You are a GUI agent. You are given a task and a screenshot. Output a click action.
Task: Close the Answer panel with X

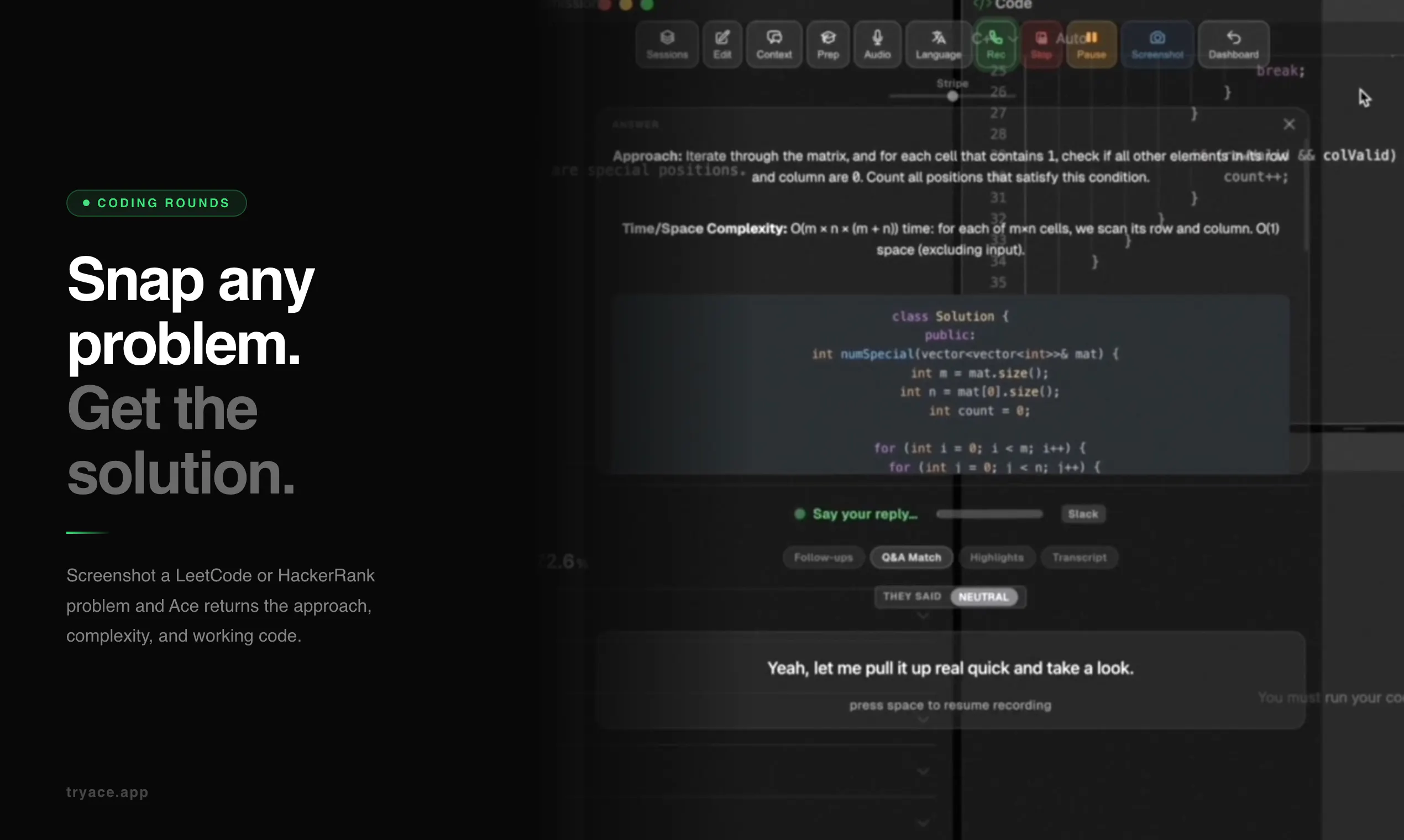click(x=1289, y=124)
